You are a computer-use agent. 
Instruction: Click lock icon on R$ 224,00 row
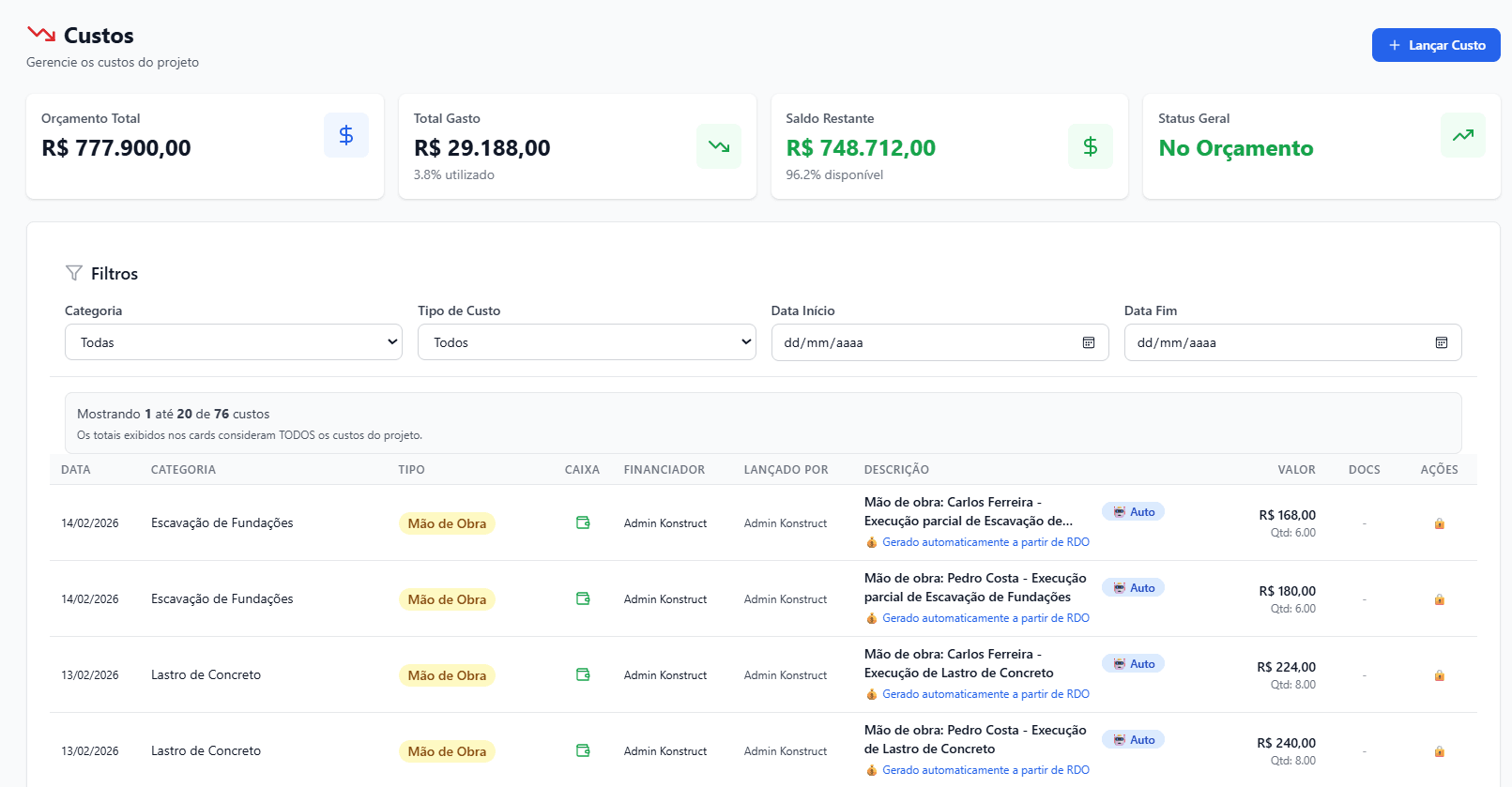(x=1439, y=675)
